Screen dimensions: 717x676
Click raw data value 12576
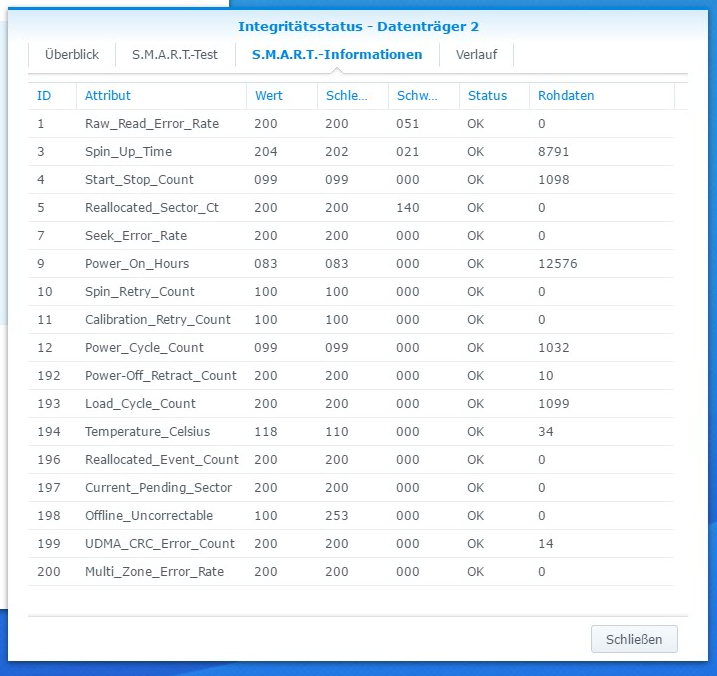pos(557,263)
